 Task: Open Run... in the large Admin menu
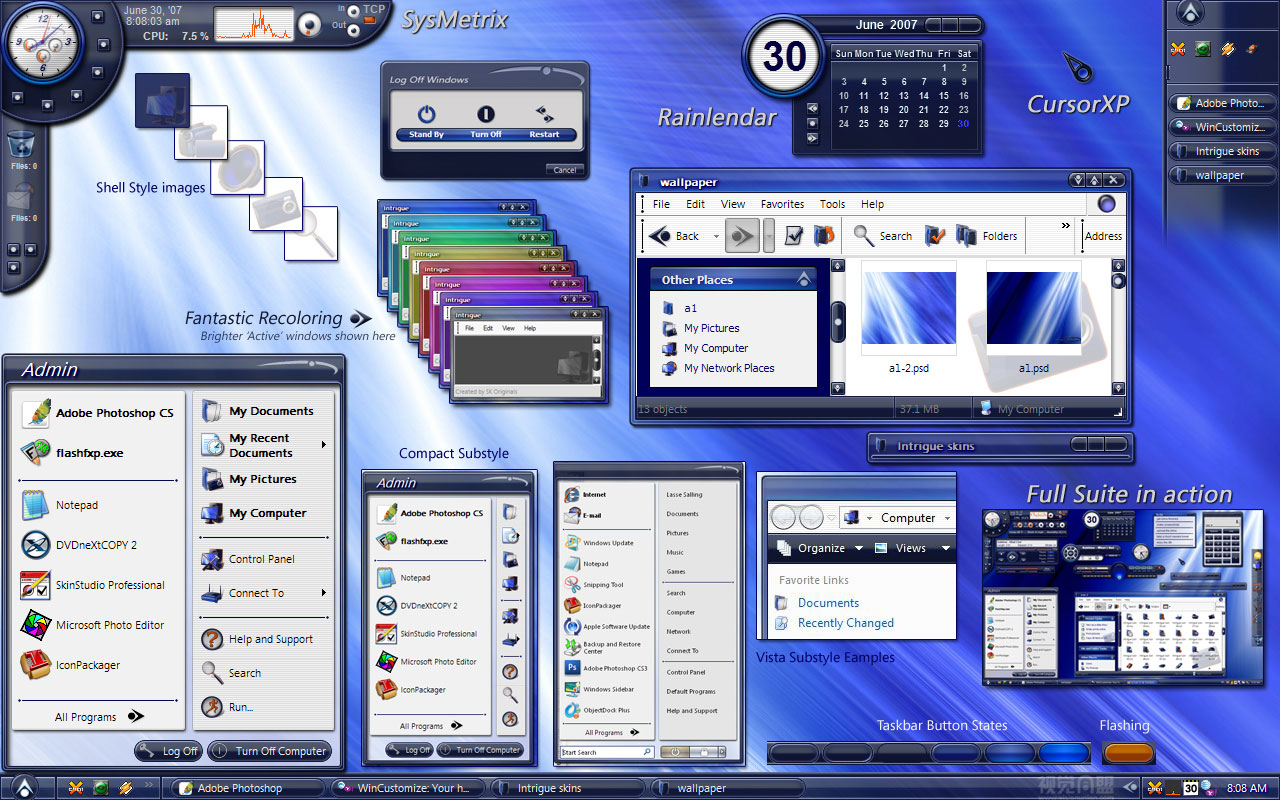(227, 707)
